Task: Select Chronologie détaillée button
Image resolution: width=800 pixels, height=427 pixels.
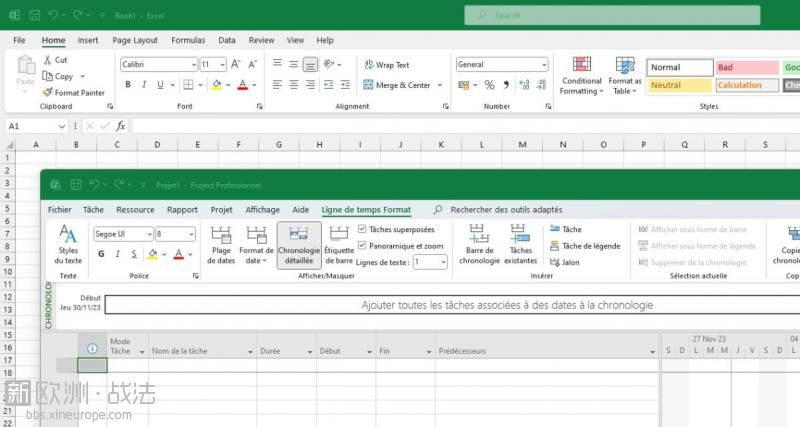Action: 298,245
